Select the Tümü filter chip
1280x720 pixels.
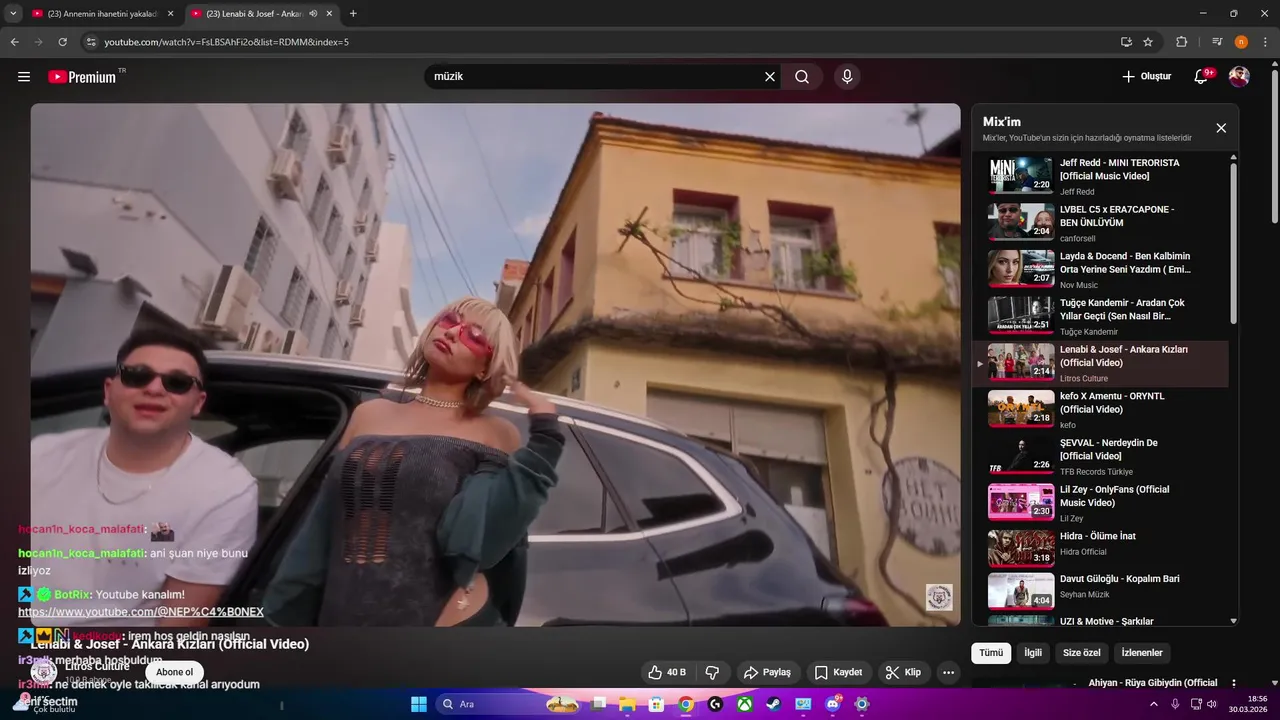(991, 653)
